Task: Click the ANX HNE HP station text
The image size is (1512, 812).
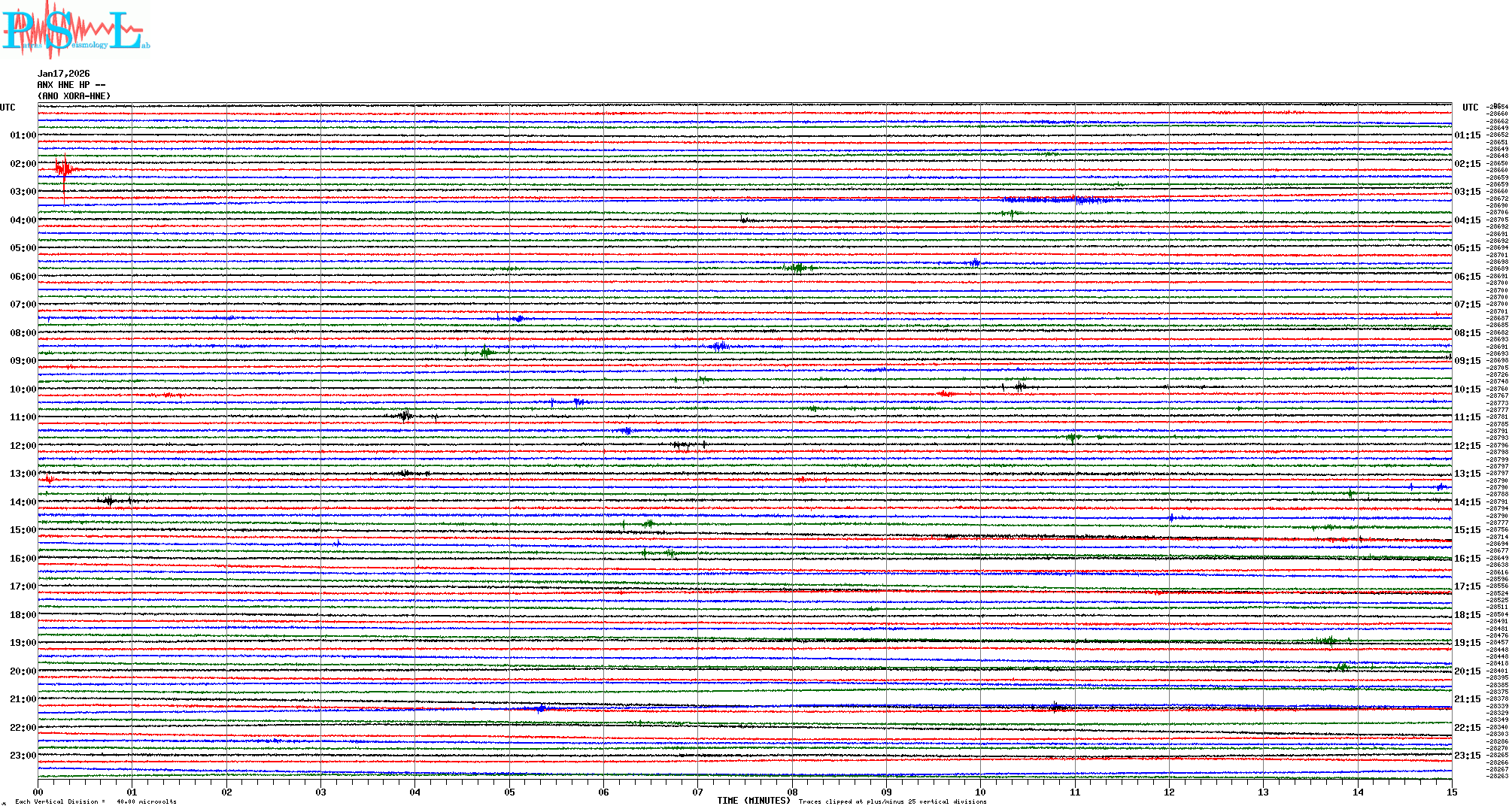Action: [71, 85]
